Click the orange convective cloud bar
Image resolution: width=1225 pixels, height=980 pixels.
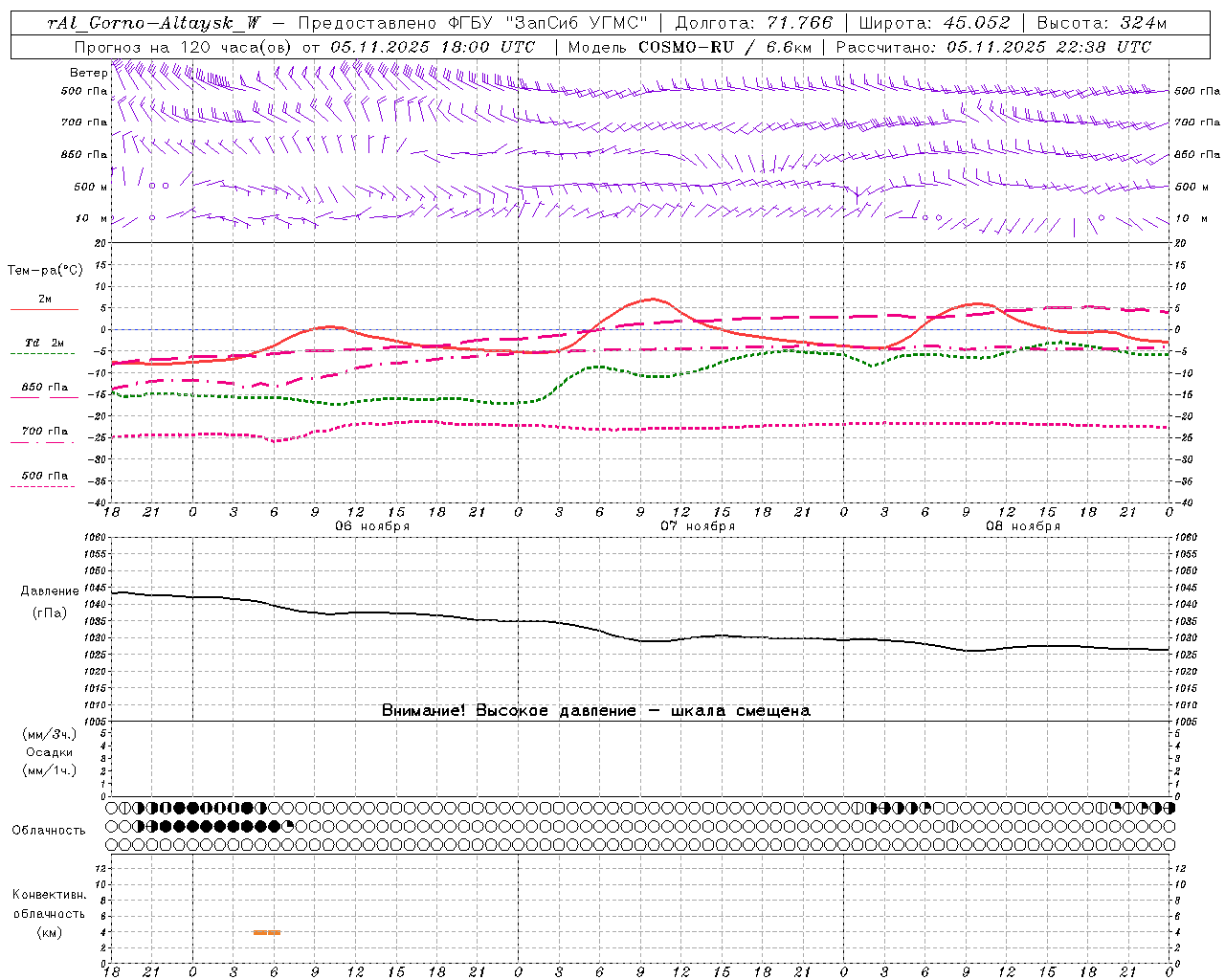click(267, 932)
